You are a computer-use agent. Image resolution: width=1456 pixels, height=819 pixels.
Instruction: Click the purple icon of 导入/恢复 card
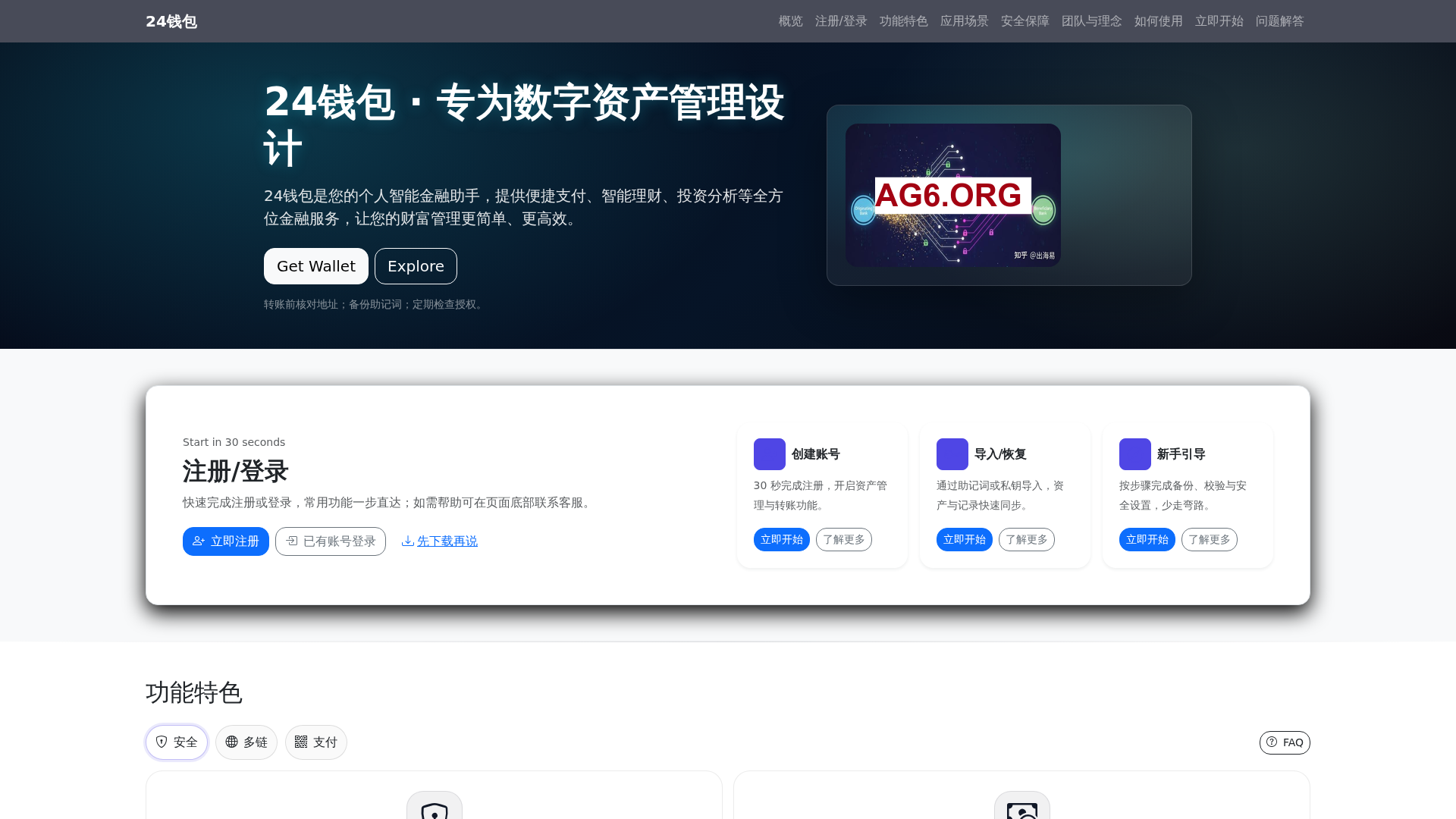click(x=952, y=454)
